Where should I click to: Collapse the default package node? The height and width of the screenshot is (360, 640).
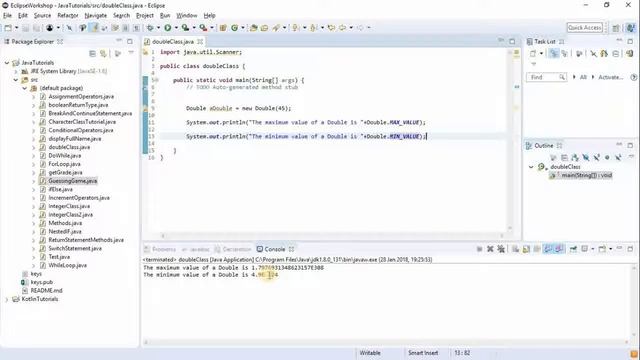[x=24, y=88]
